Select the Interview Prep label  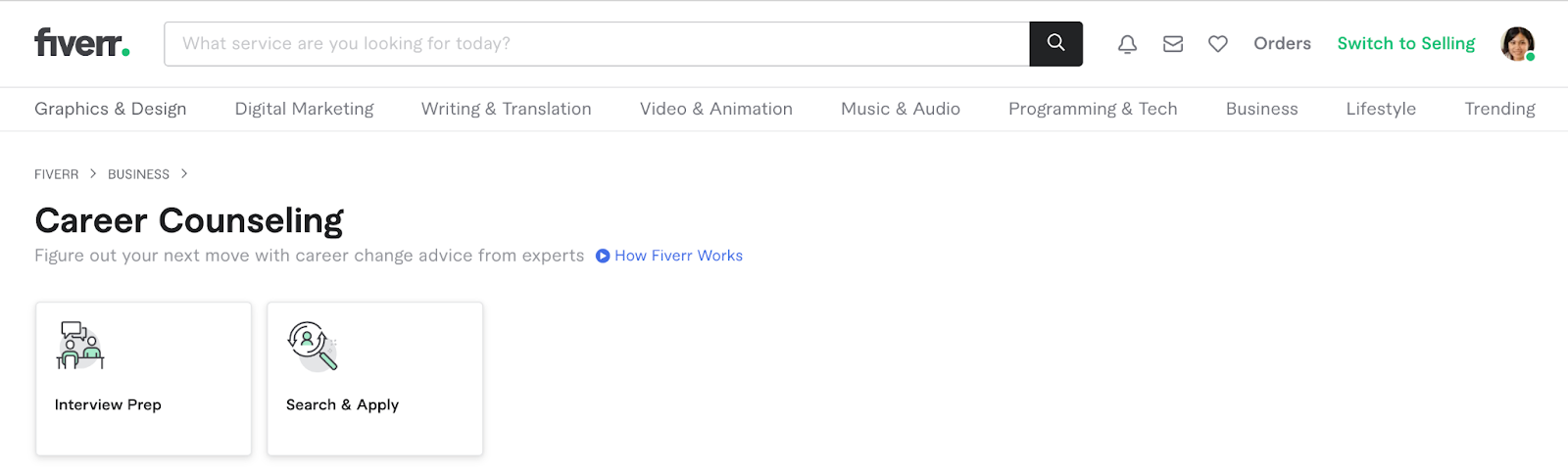(108, 404)
